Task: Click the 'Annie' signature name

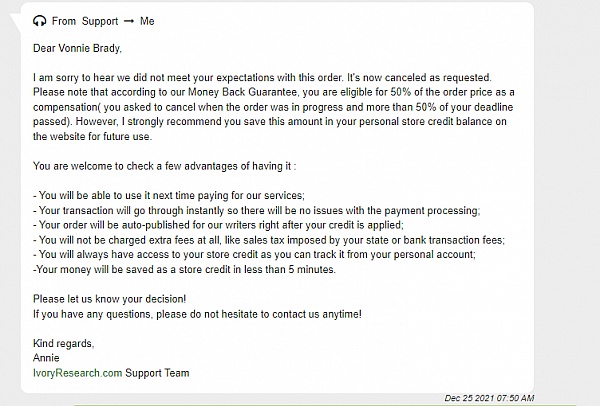Action: coord(46,358)
